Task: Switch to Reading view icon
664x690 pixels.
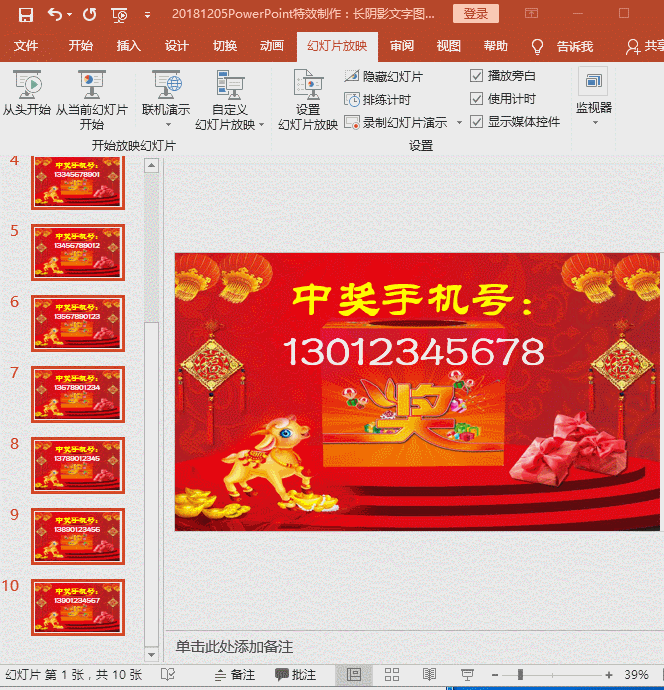Action: coord(429,675)
